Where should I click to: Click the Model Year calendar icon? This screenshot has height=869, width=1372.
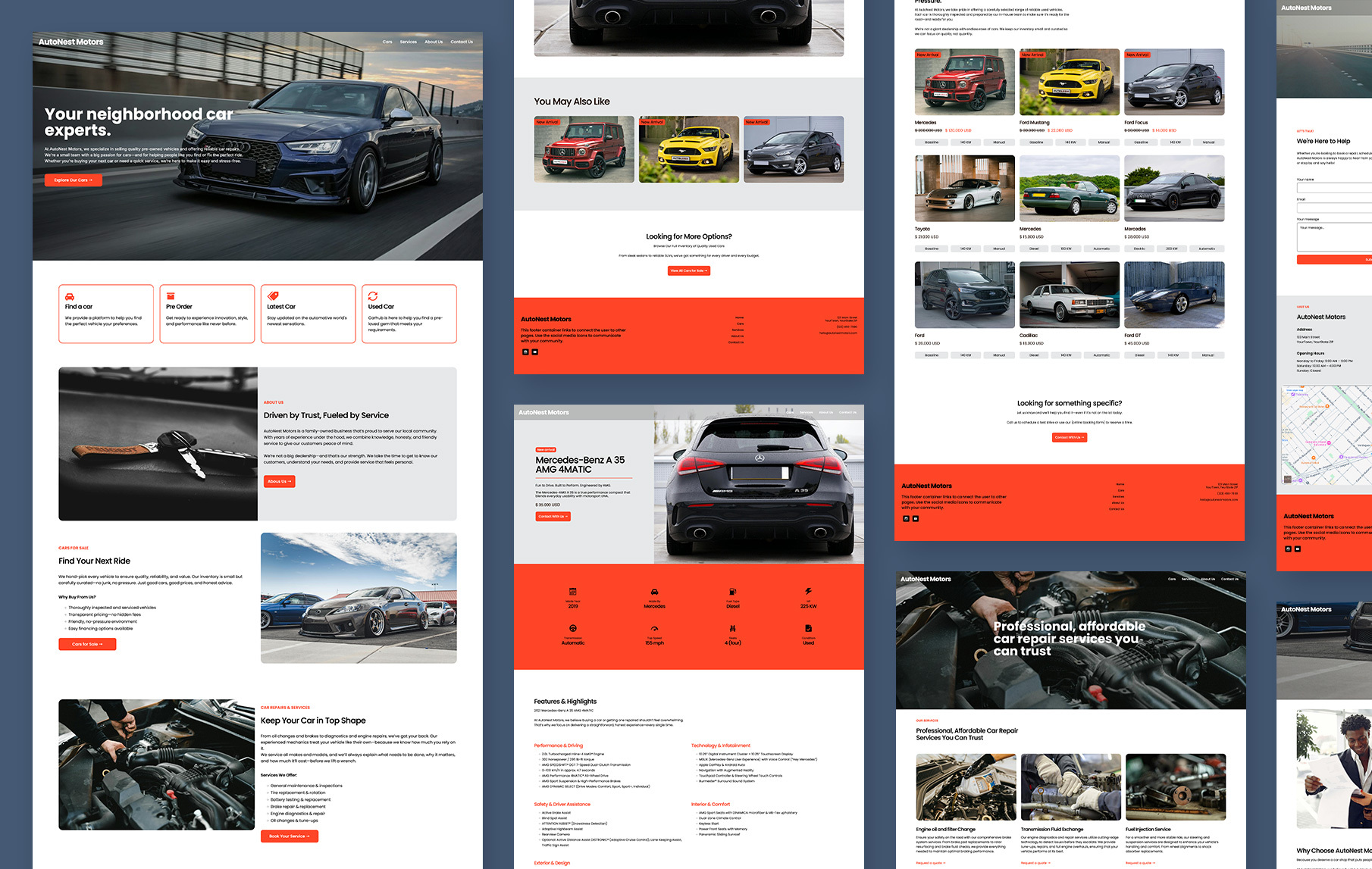573,591
